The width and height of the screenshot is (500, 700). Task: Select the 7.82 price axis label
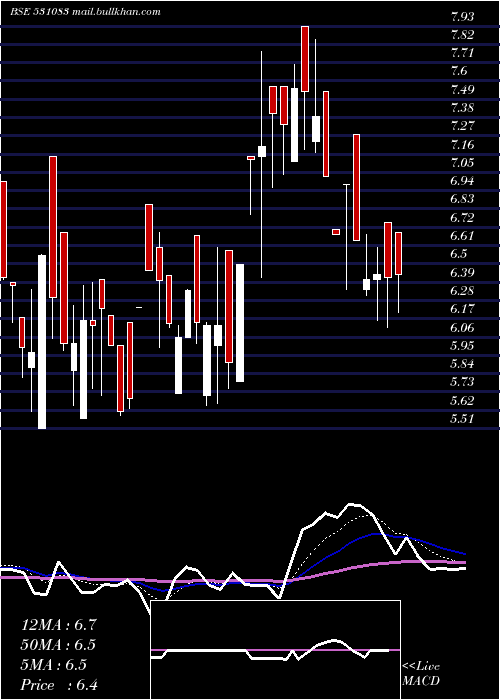pyautogui.click(x=462, y=35)
